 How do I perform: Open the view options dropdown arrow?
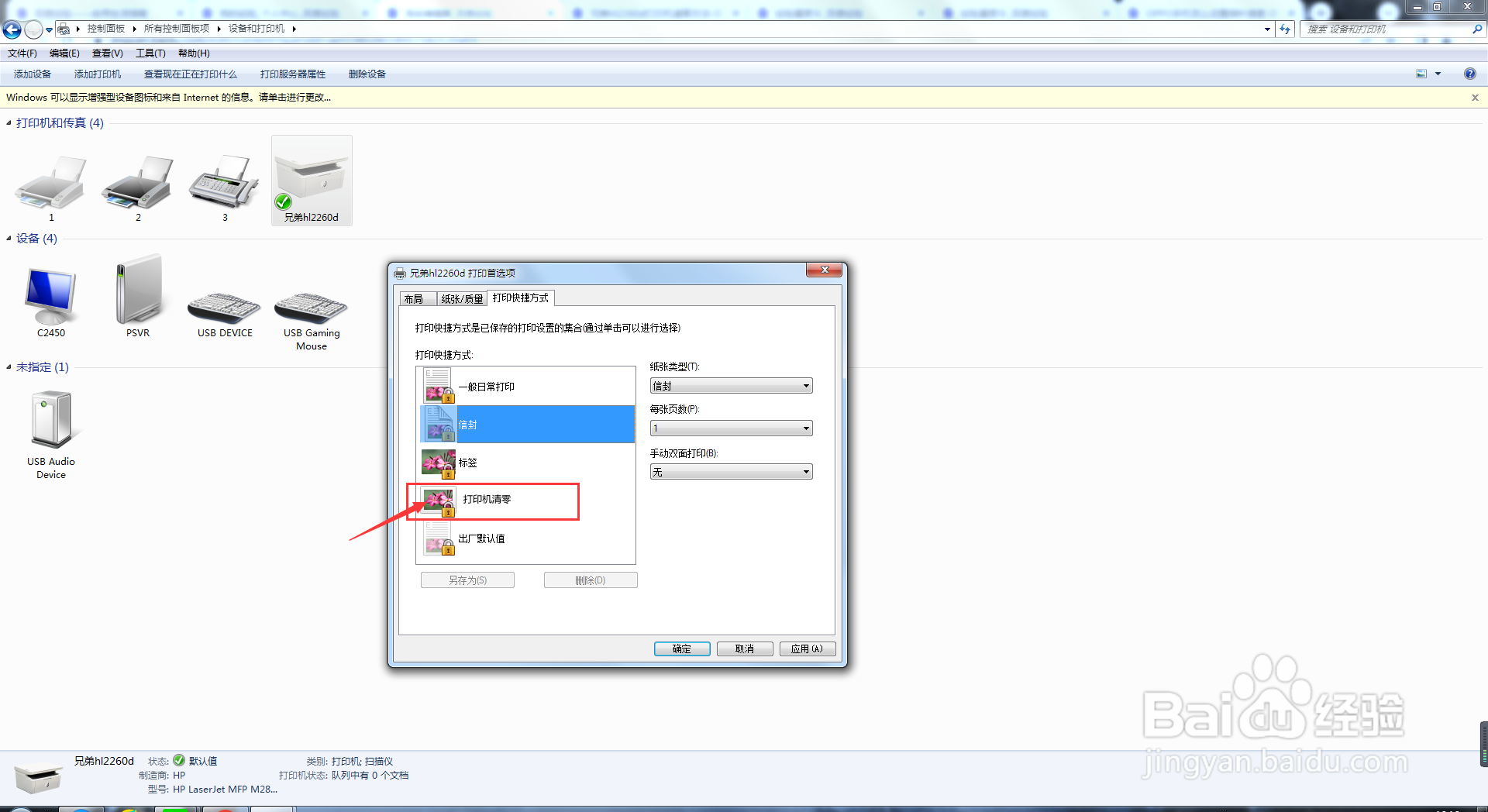coord(1438,74)
